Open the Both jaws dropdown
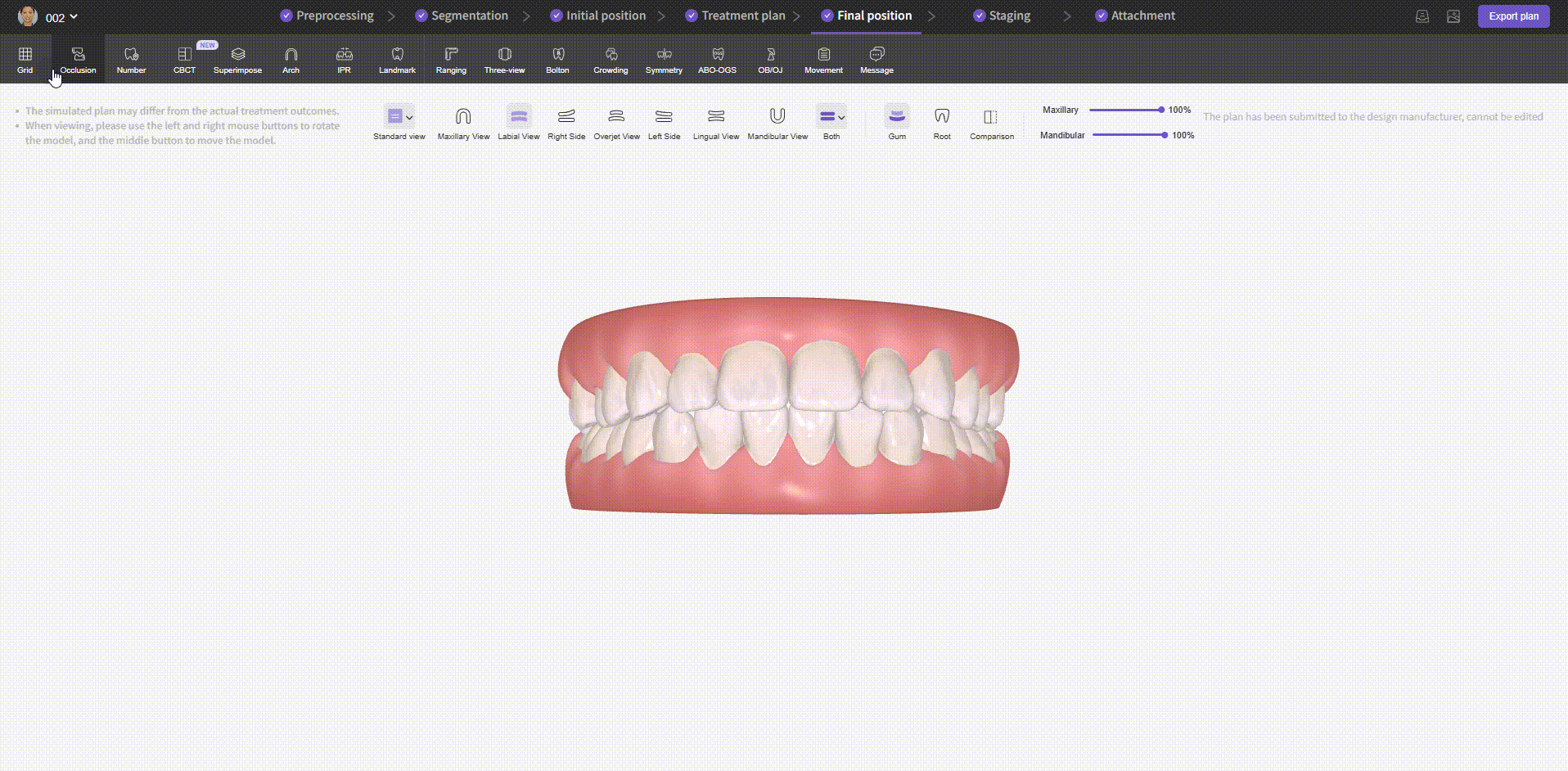Viewport: 1568px width, 771px height. pyautogui.click(x=831, y=124)
